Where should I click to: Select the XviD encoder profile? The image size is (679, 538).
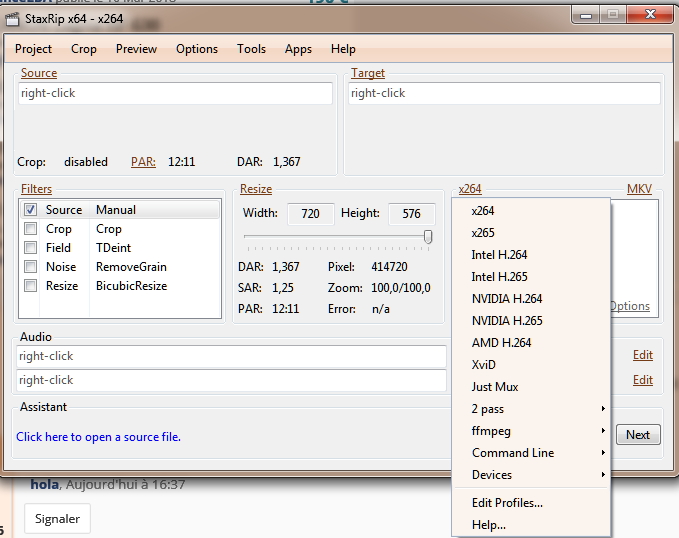click(x=531, y=365)
